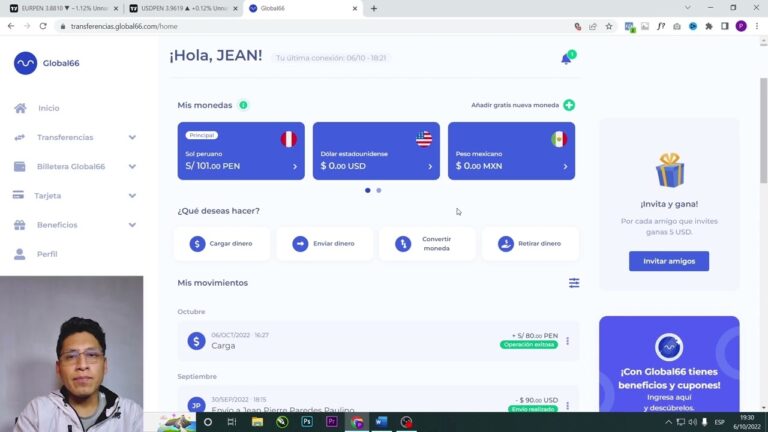Click the Convertir moneda button

coord(427,243)
